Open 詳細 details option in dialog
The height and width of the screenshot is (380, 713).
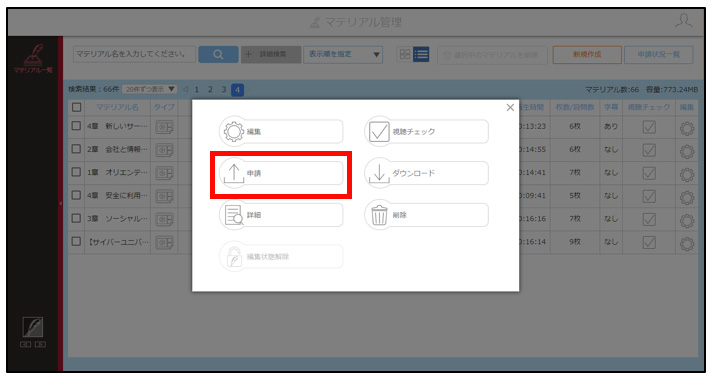(281, 215)
